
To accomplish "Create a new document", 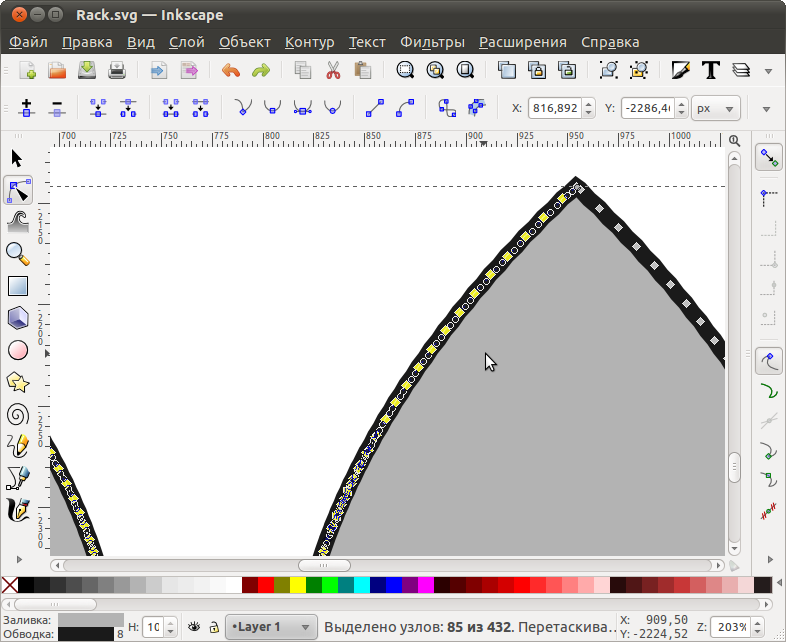I will 28,70.
